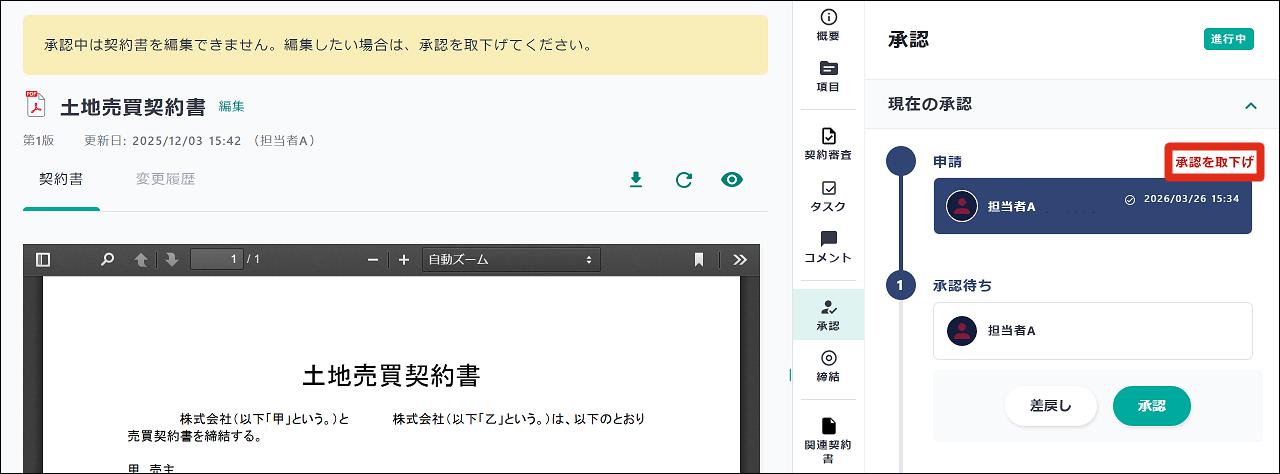Open the 契約審査 sidebar panel
This screenshot has height=474, width=1280.
828,144
